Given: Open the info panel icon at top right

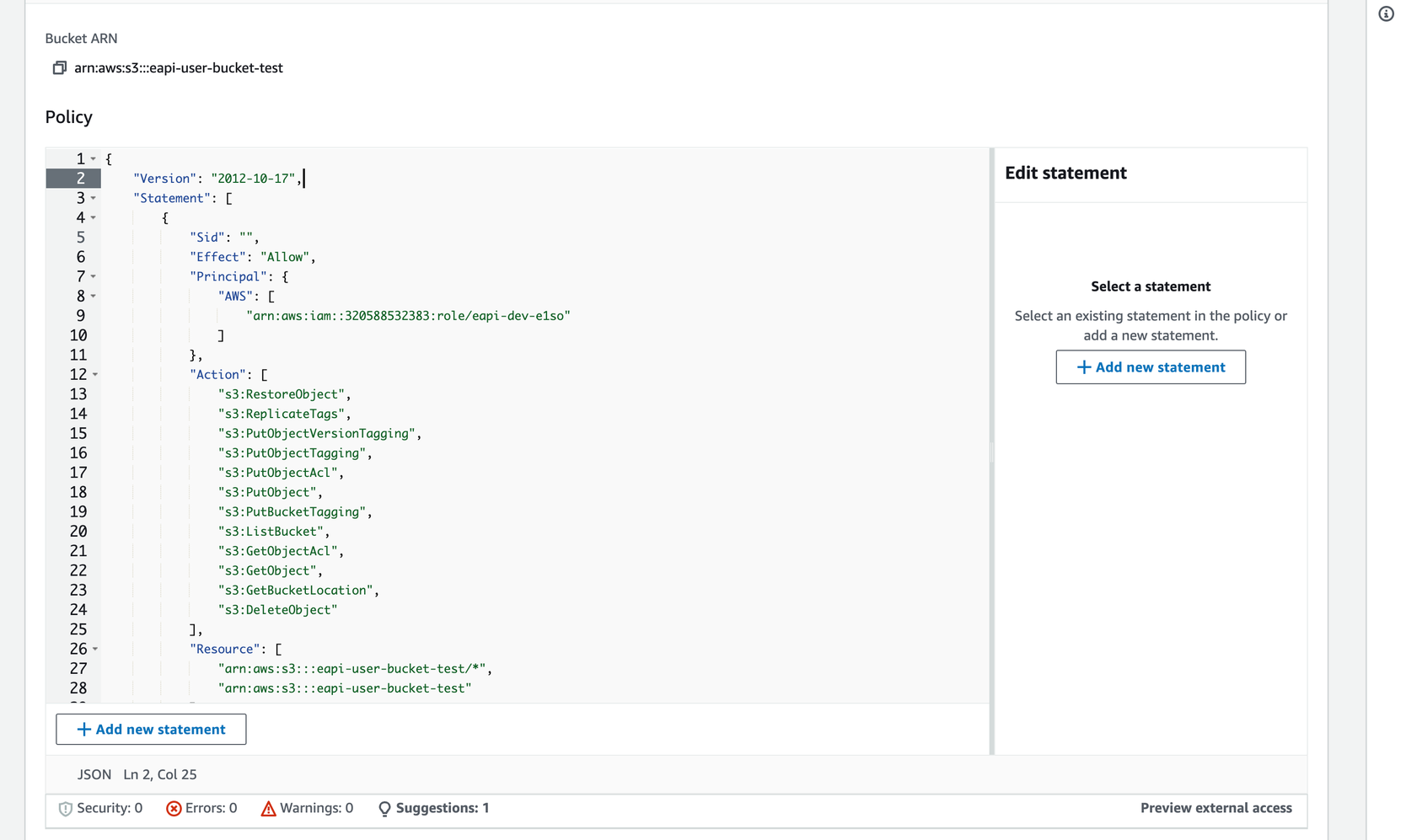Looking at the screenshot, I should [x=1386, y=13].
